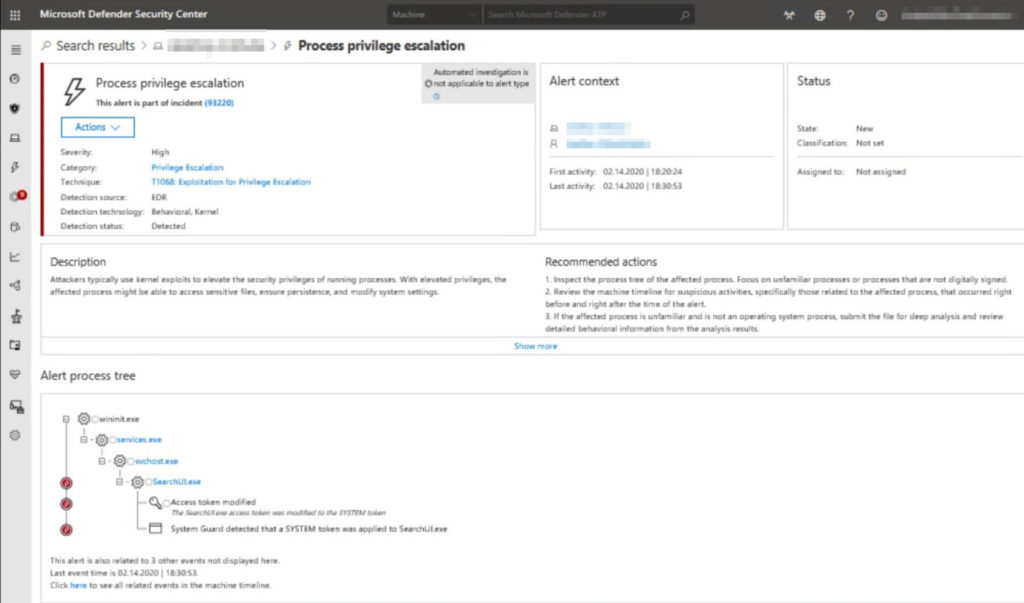
Task: Open the Alerts queue lightning icon
Action: [14, 167]
